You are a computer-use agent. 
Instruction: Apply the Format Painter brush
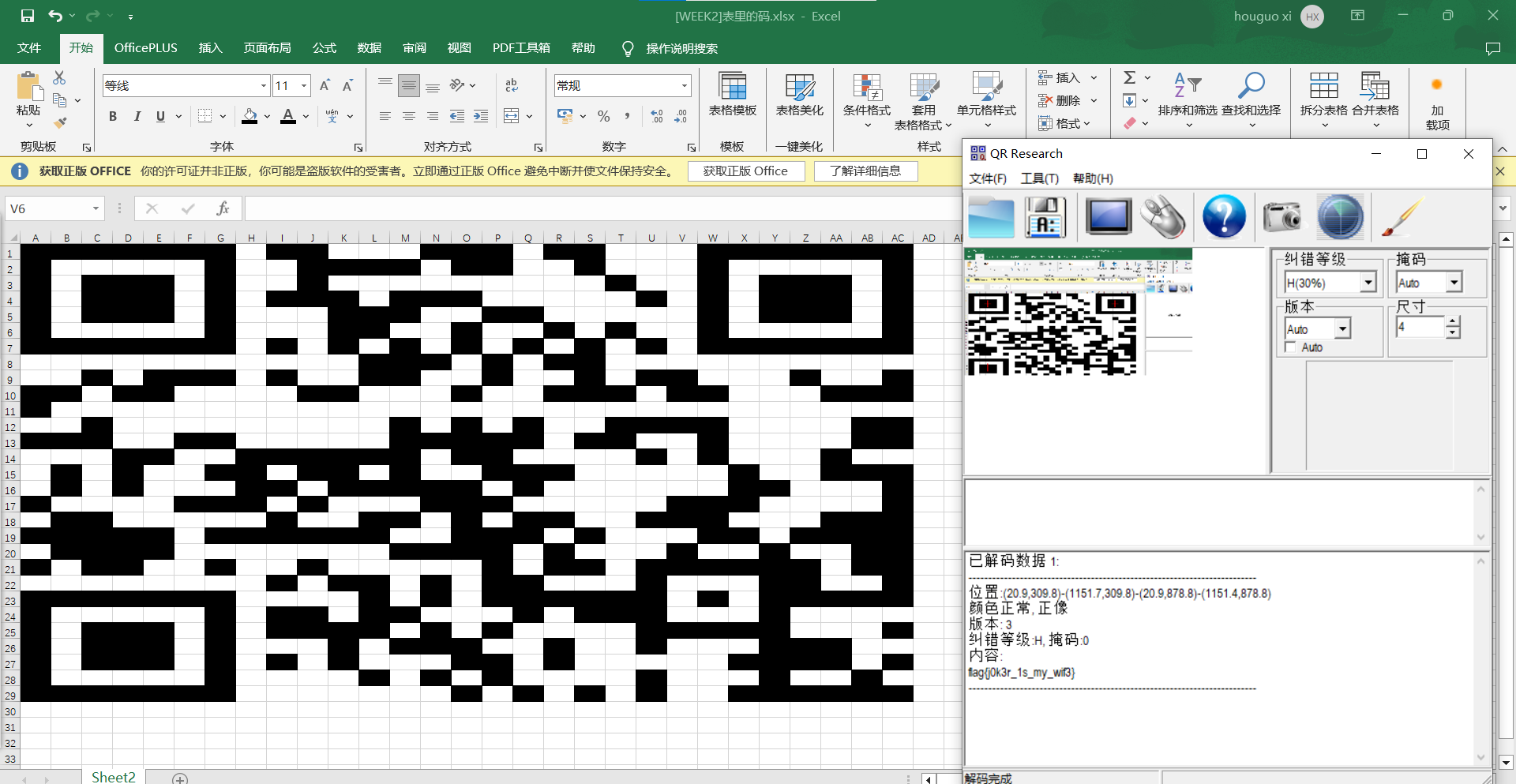[x=59, y=122]
